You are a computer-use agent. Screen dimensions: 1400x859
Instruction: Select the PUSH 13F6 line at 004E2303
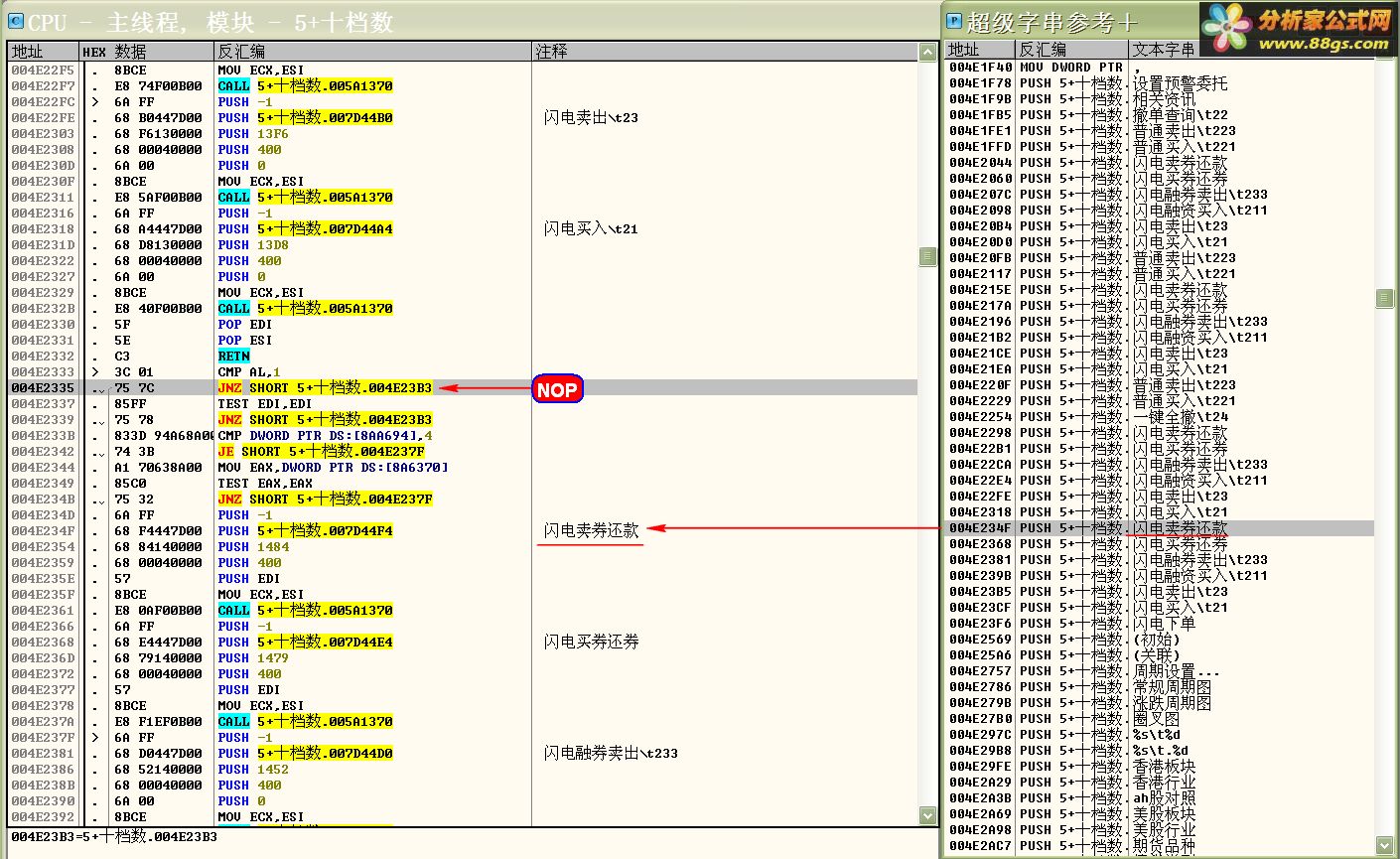click(463, 133)
